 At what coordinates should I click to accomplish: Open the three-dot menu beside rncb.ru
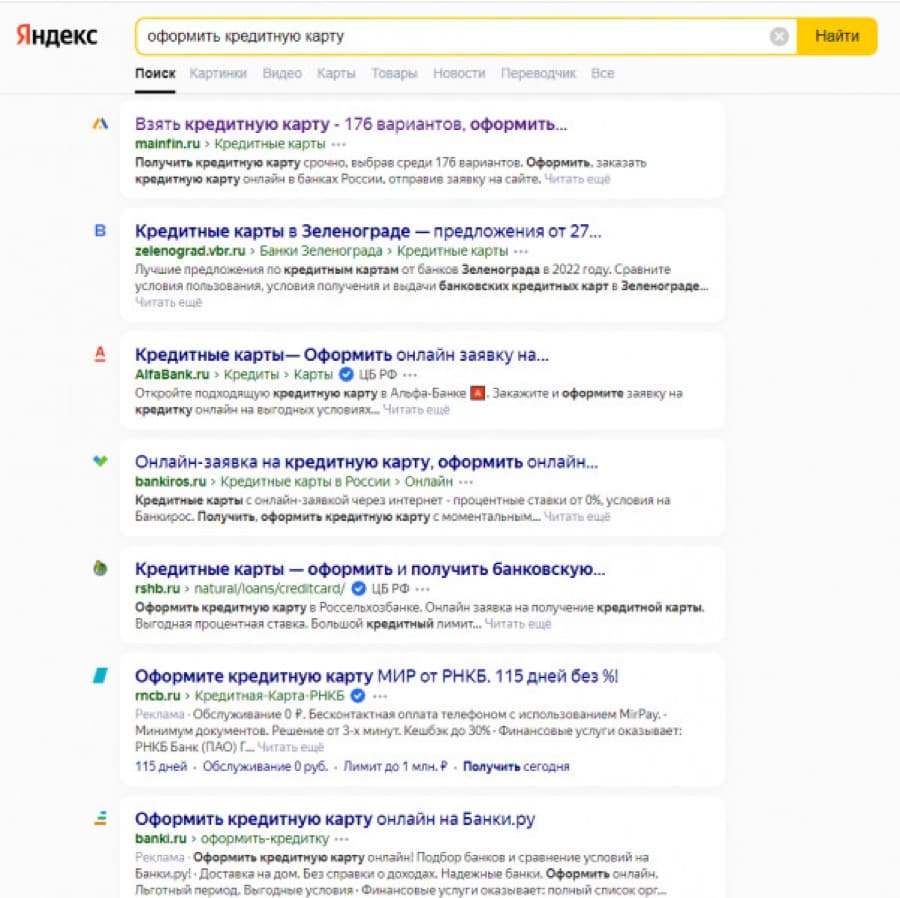tap(380, 696)
